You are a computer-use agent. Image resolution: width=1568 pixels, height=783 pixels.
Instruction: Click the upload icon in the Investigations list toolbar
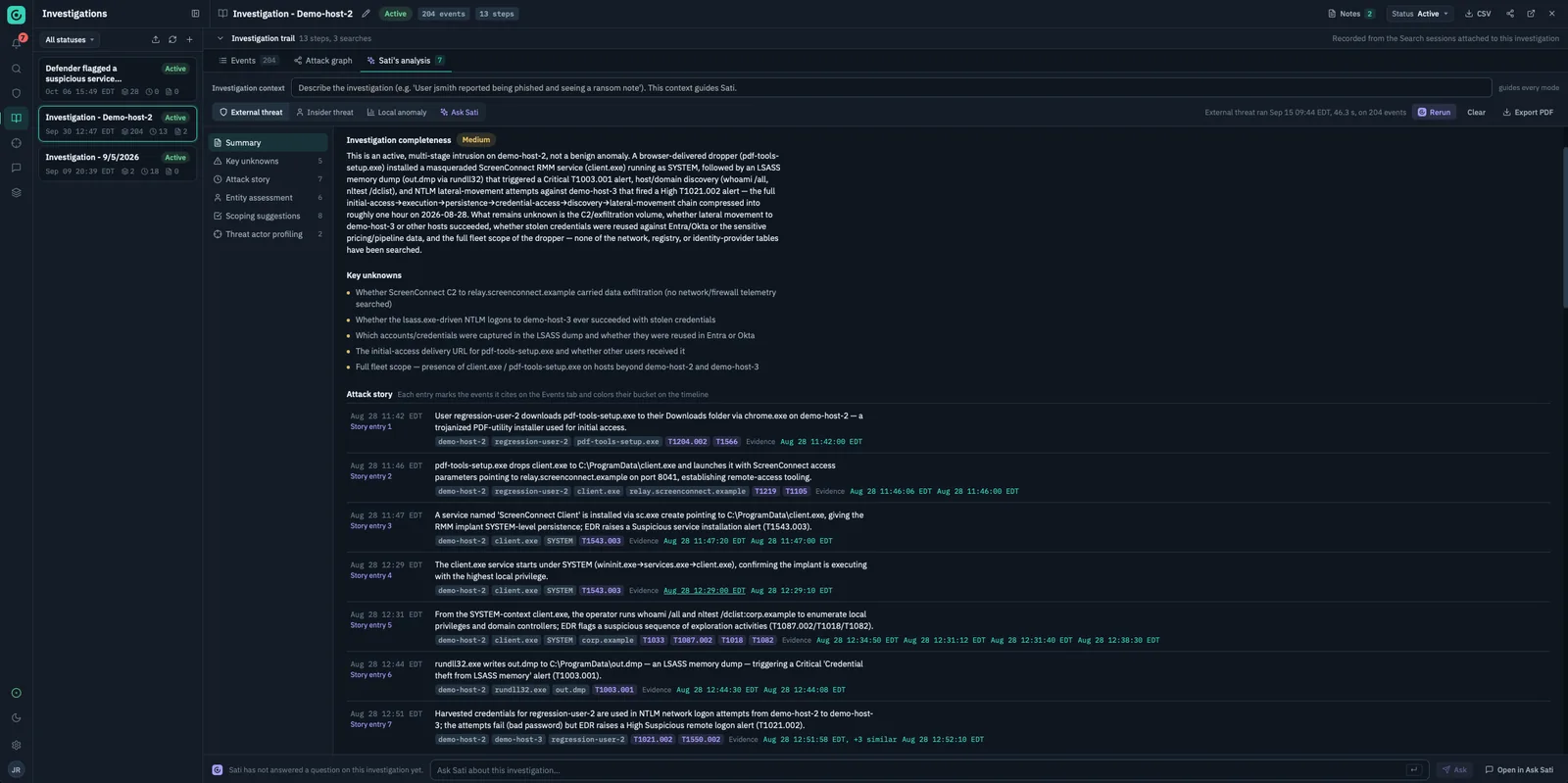tap(155, 39)
